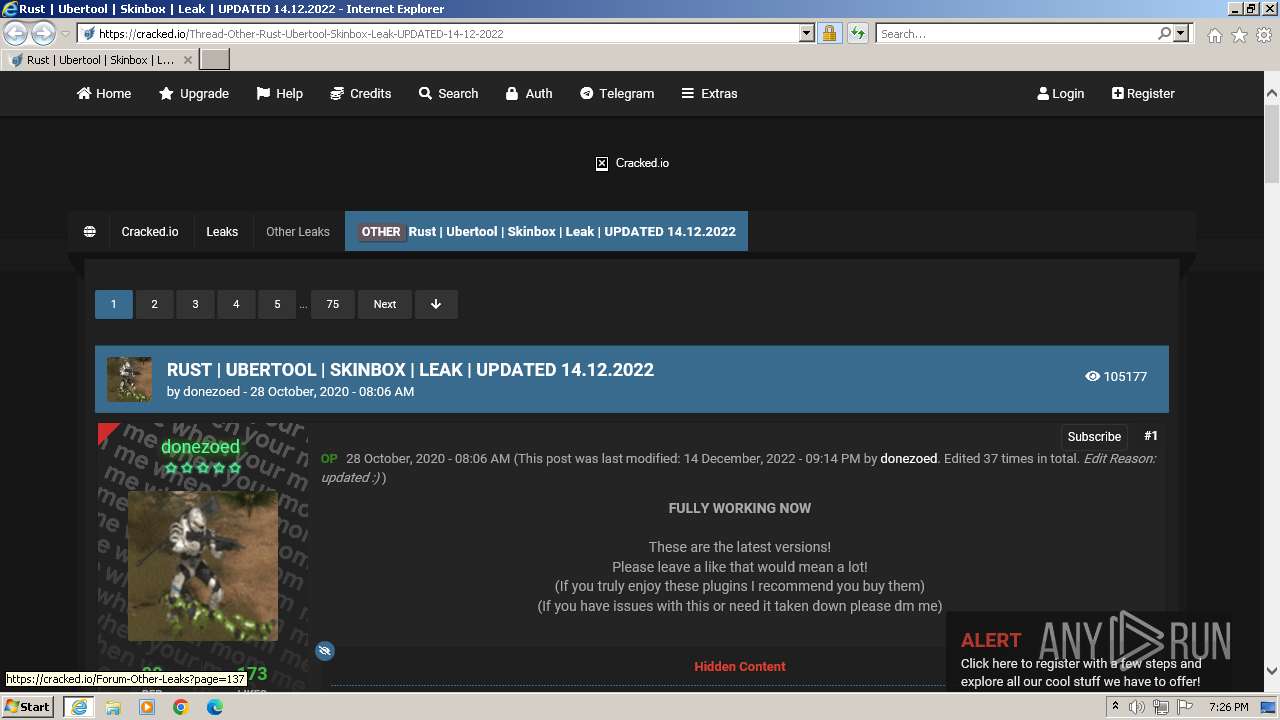Image resolution: width=1280 pixels, height=720 pixels.
Task: Click the Login link
Action: coord(1060,93)
